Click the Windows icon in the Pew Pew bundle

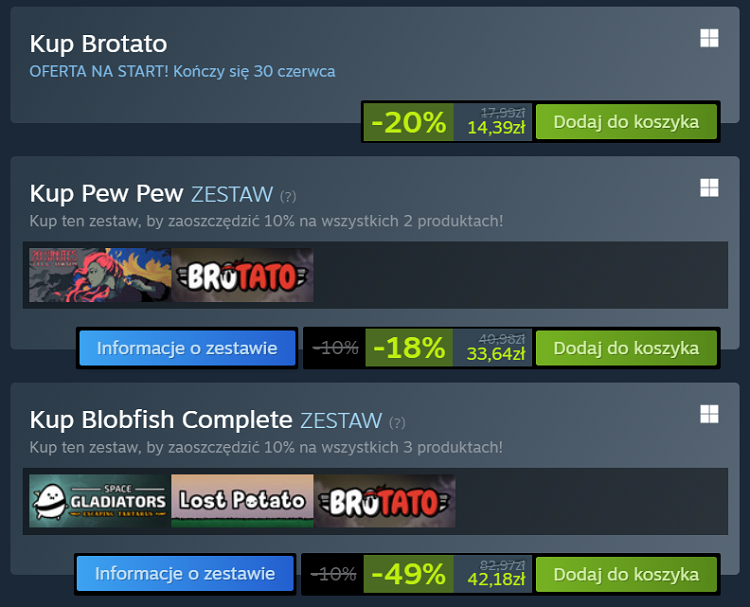point(709,188)
